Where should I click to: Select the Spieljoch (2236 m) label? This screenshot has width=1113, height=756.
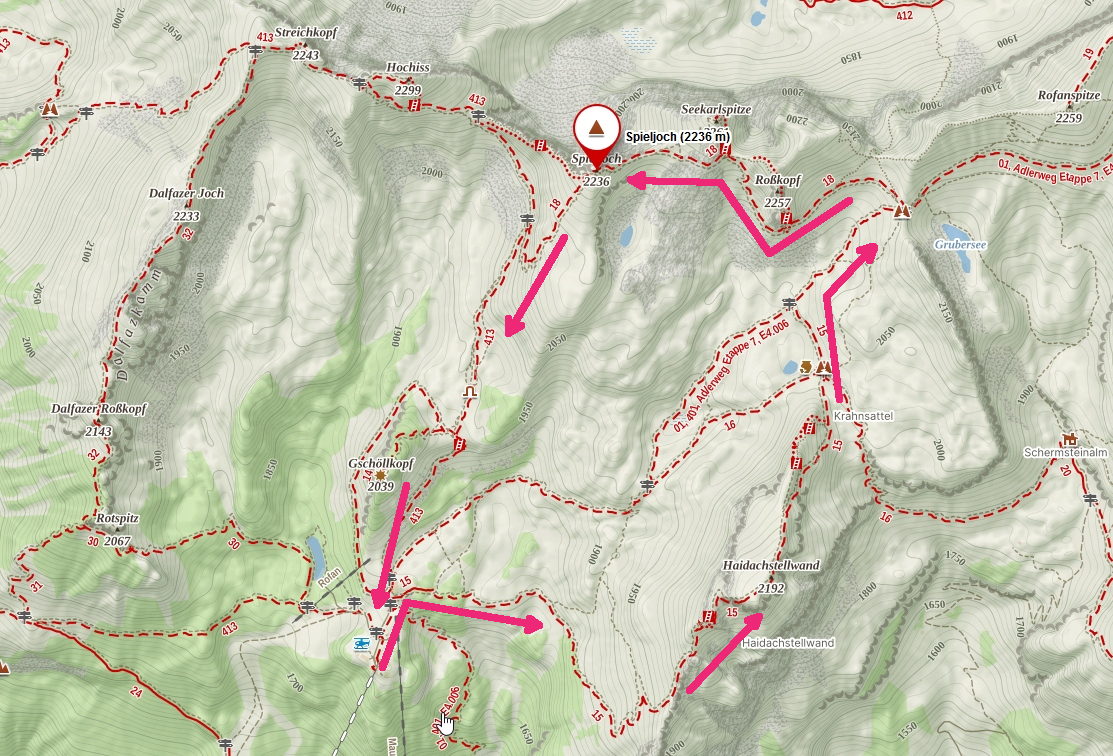click(x=677, y=136)
